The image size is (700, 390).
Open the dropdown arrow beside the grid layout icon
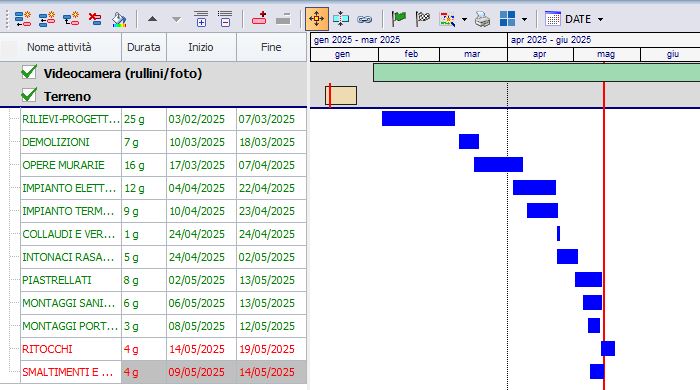[x=524, y=19]
